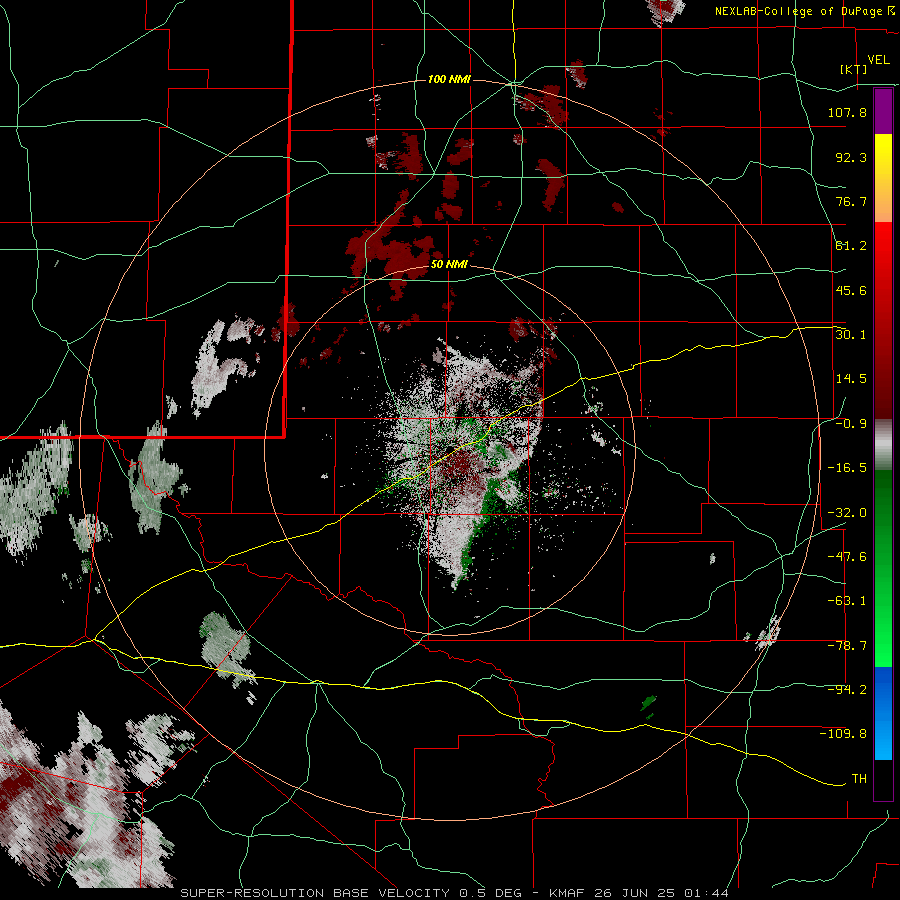
Task: Select the -94.2 scale value
Action: click(847, 689)
